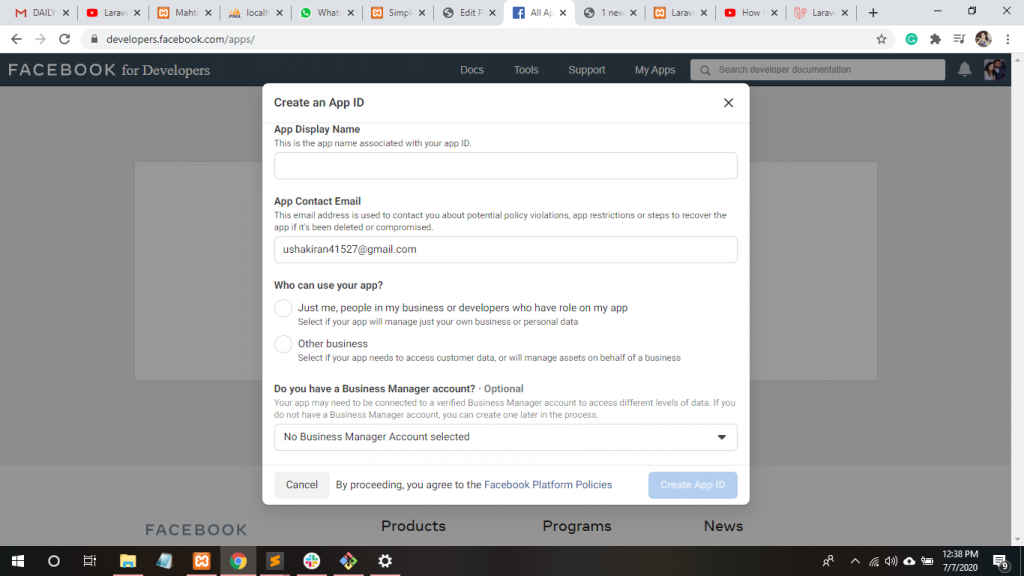Screen dimensions: 1024x576
Task: Click the browser address bar URL
Action: click(180, 39)
